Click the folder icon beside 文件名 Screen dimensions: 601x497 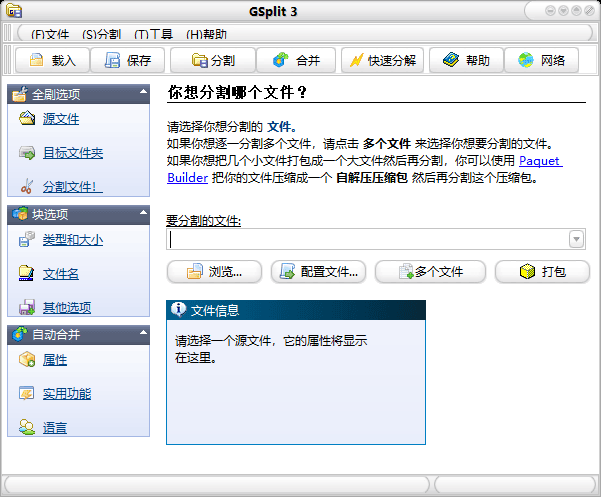tap(26, 273)
